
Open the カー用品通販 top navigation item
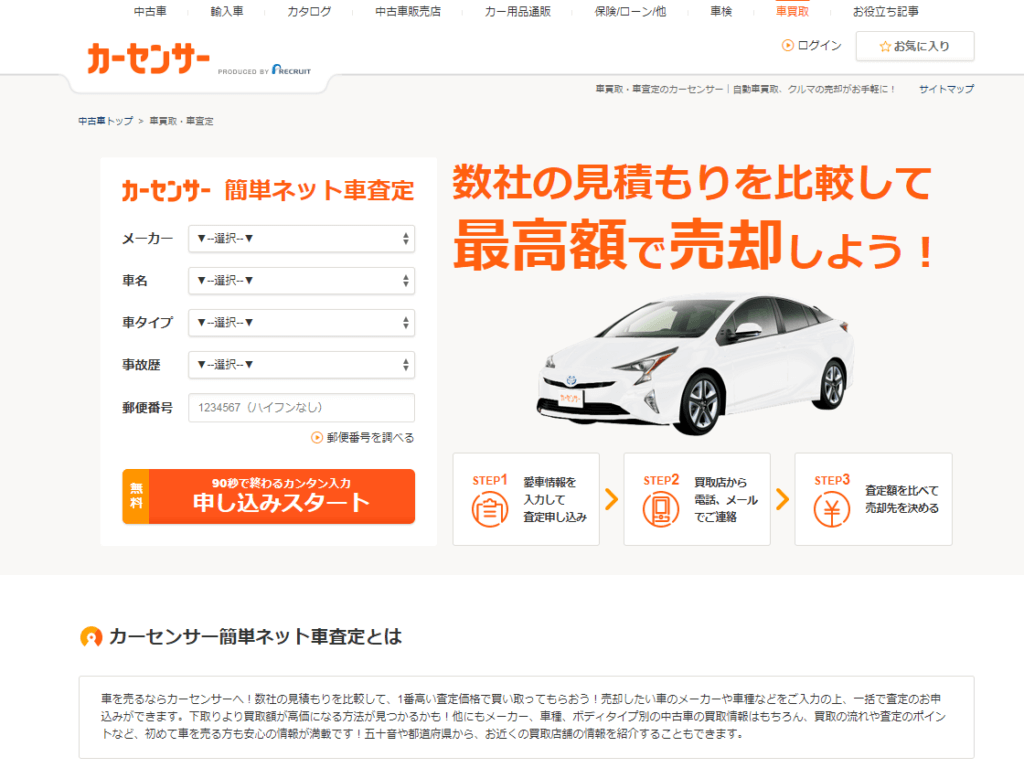click(518, 11)
